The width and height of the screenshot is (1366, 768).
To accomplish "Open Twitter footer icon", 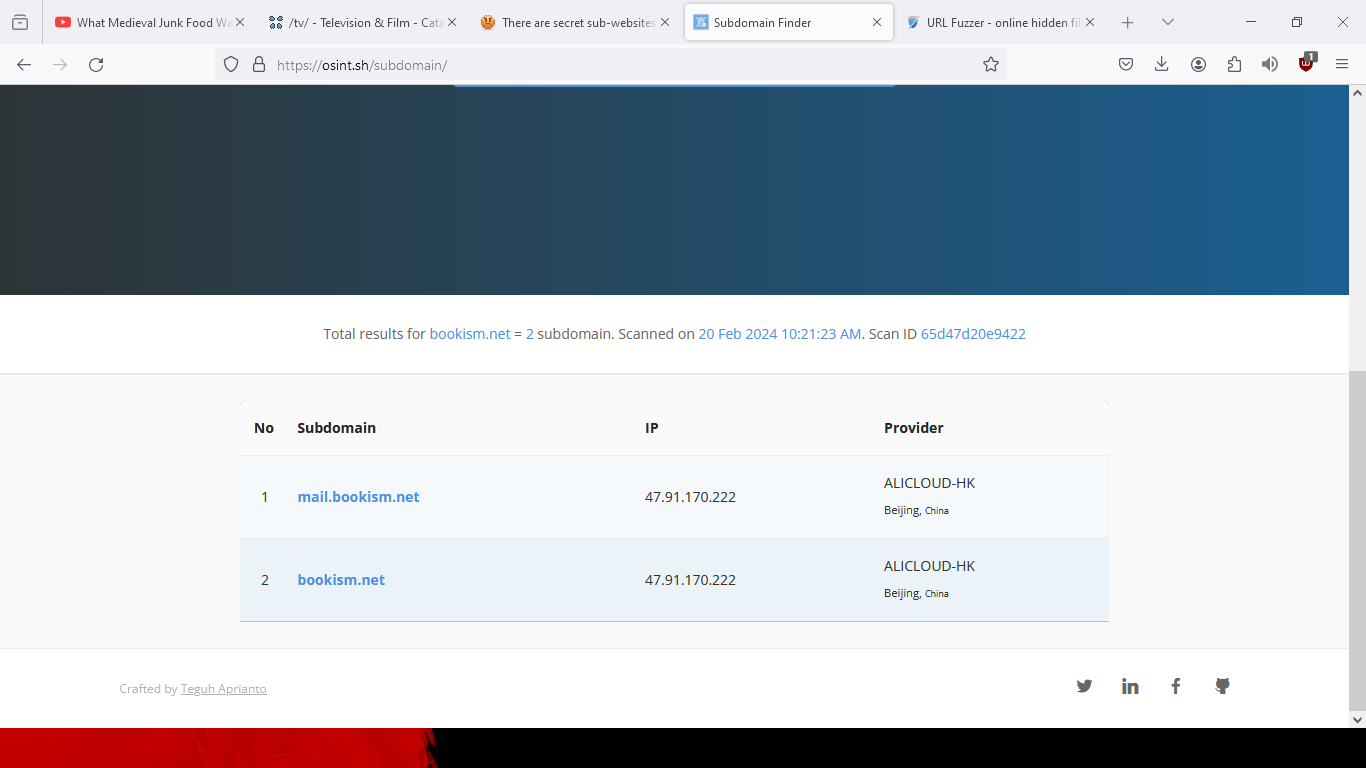I will point(1084,686).
